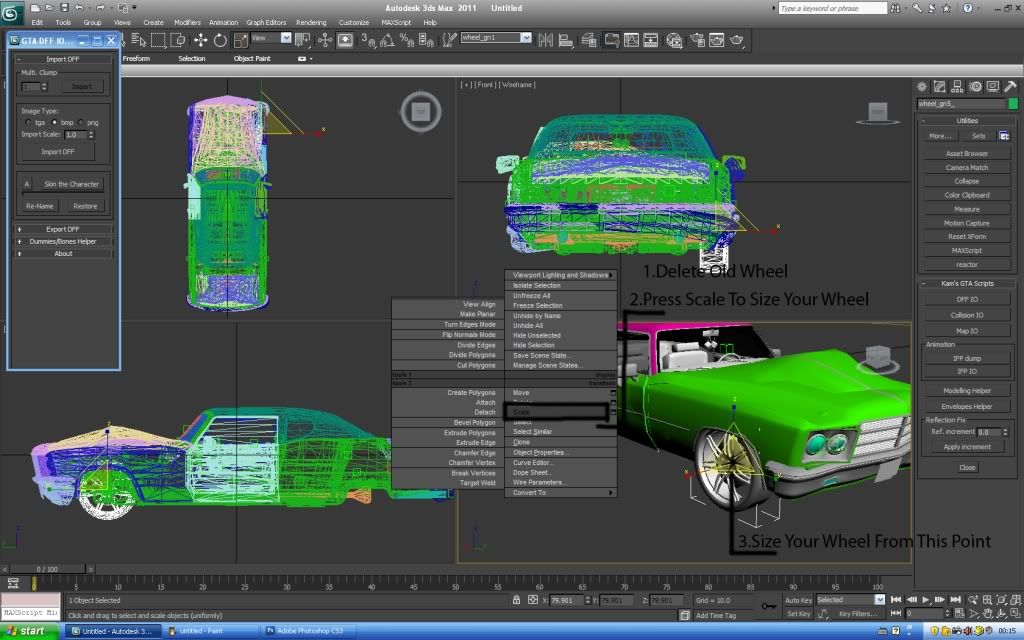Collapse the Utilities rollout header
Image resolution: width=1024 pixels, height=640 pixels.
pyautogui.click(x=967, y=121)
